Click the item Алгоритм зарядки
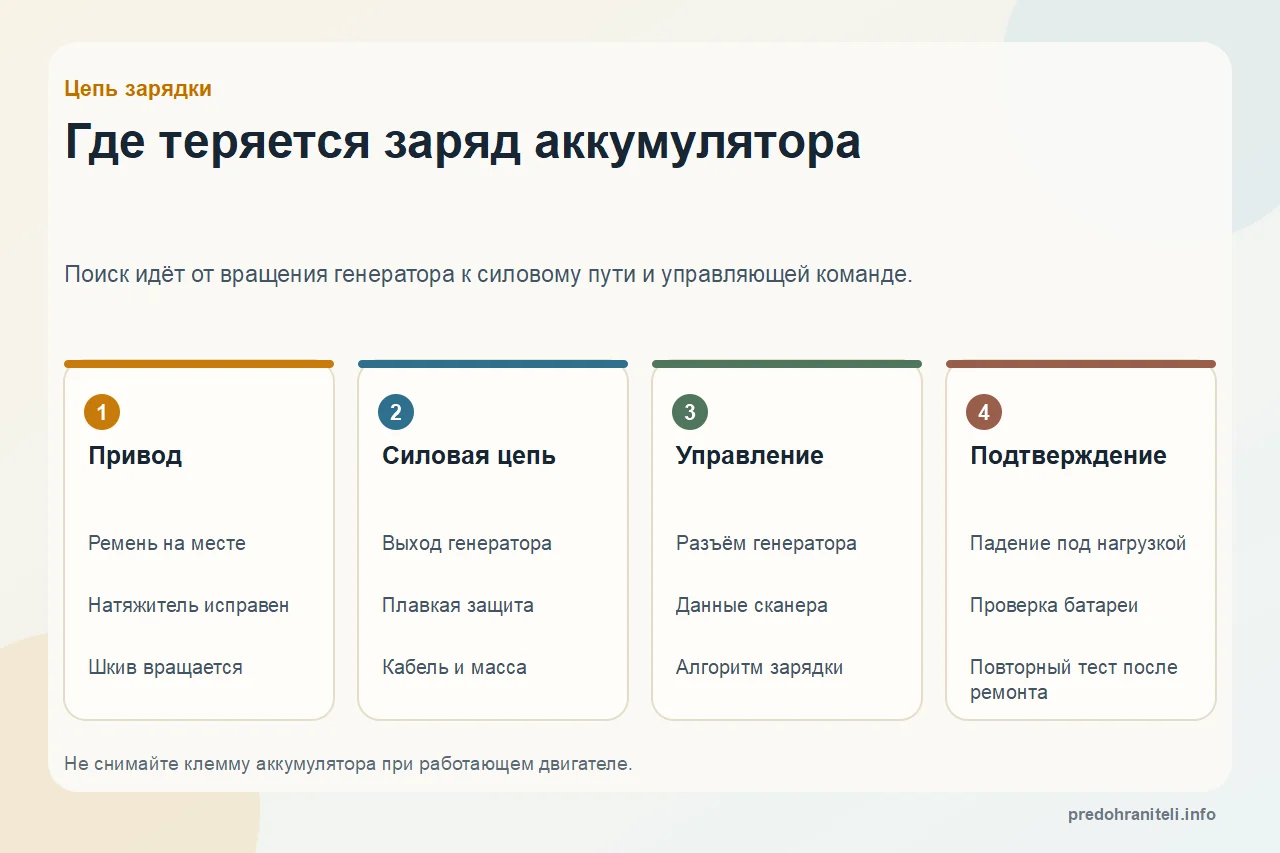Screen dimensions: 1280x853 coord(760,667)
